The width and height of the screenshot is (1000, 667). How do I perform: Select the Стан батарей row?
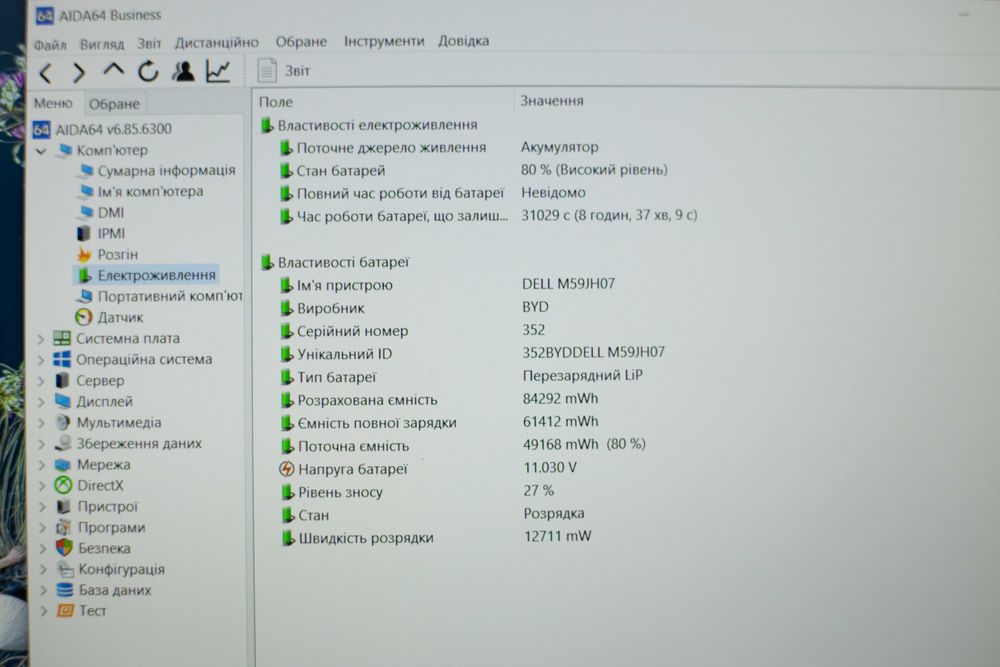click(x=473, y=170)
